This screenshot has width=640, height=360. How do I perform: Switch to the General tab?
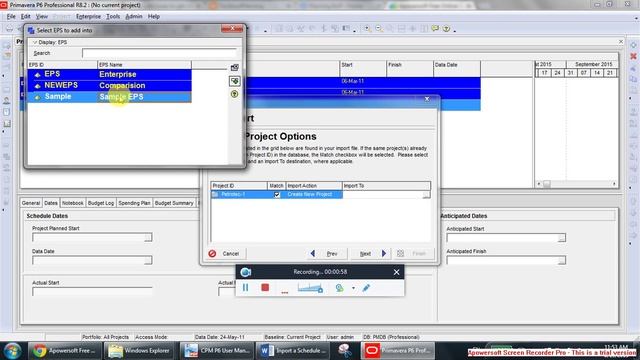(x=31, y=203)
